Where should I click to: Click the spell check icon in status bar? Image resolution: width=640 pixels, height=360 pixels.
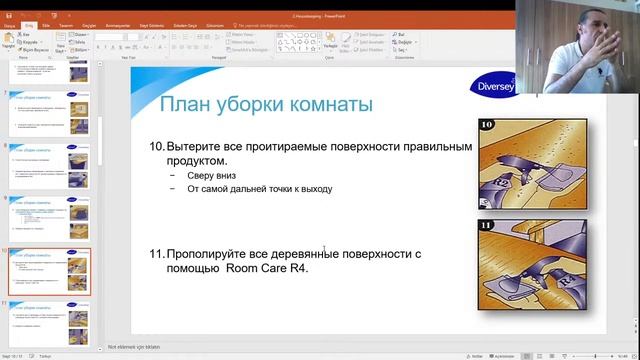32,356
